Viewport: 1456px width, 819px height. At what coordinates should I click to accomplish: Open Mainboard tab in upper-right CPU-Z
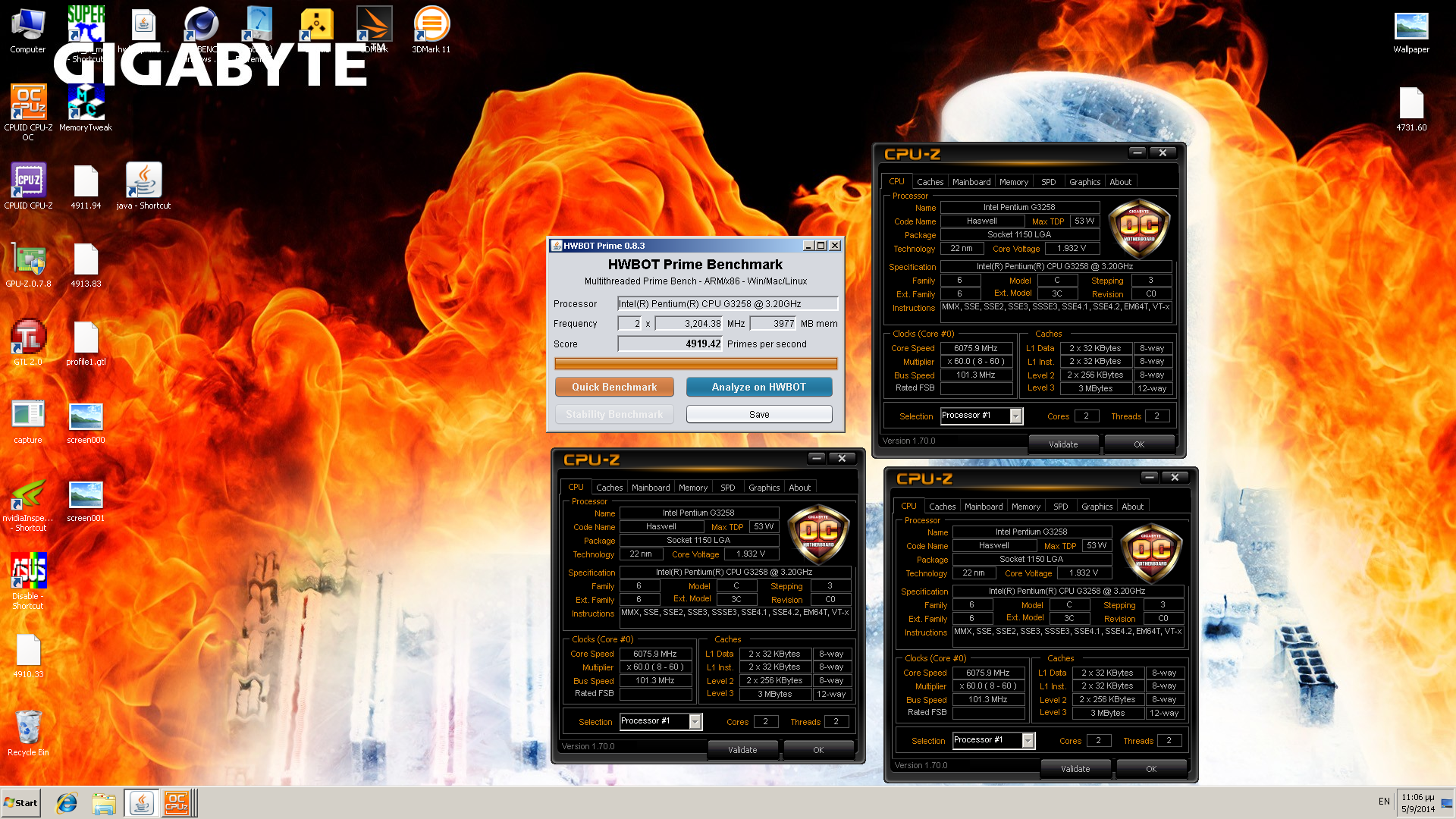click(971, 182)
